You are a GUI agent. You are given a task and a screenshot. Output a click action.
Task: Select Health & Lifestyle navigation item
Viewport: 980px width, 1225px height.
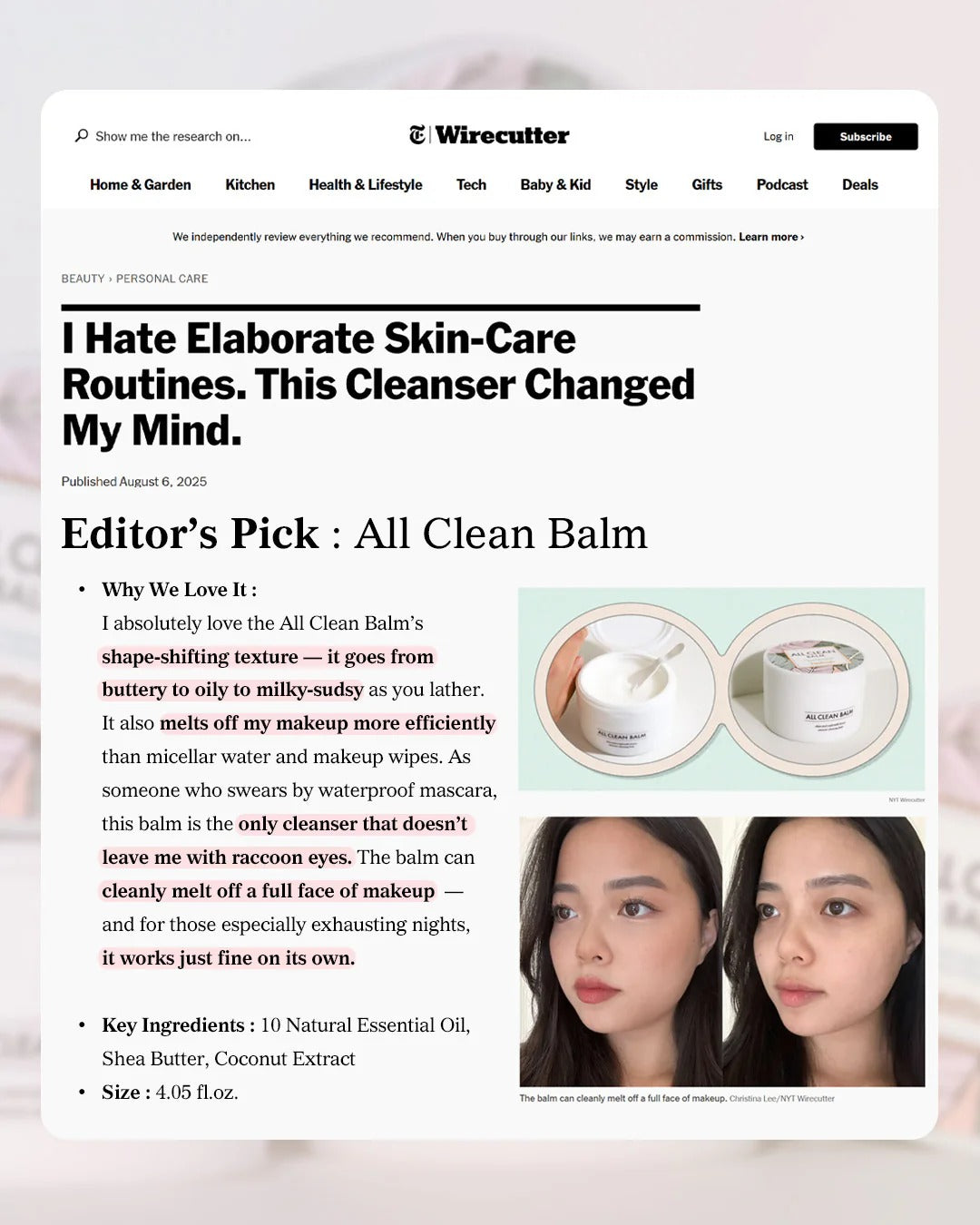tap(366, 184)
